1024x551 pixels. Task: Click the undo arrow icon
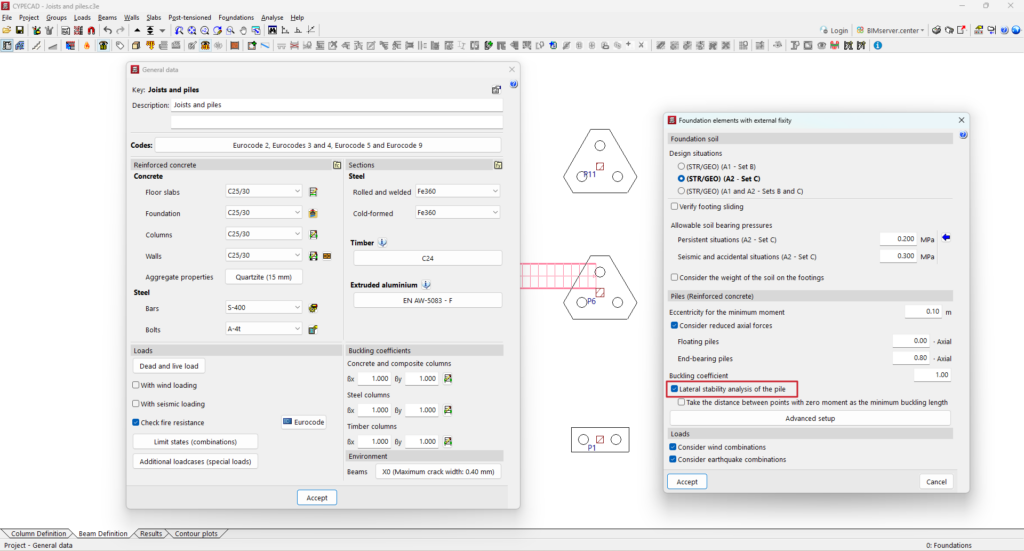tap(107, 30)
